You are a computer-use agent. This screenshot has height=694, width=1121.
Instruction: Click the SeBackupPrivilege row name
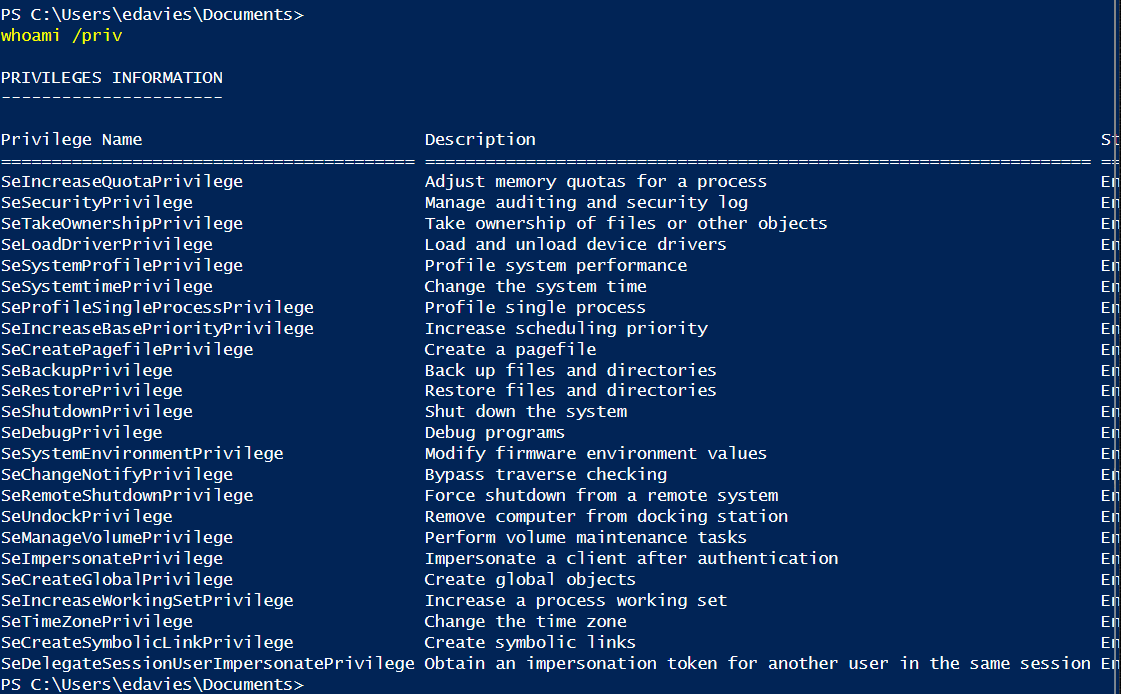pos(86,370)
